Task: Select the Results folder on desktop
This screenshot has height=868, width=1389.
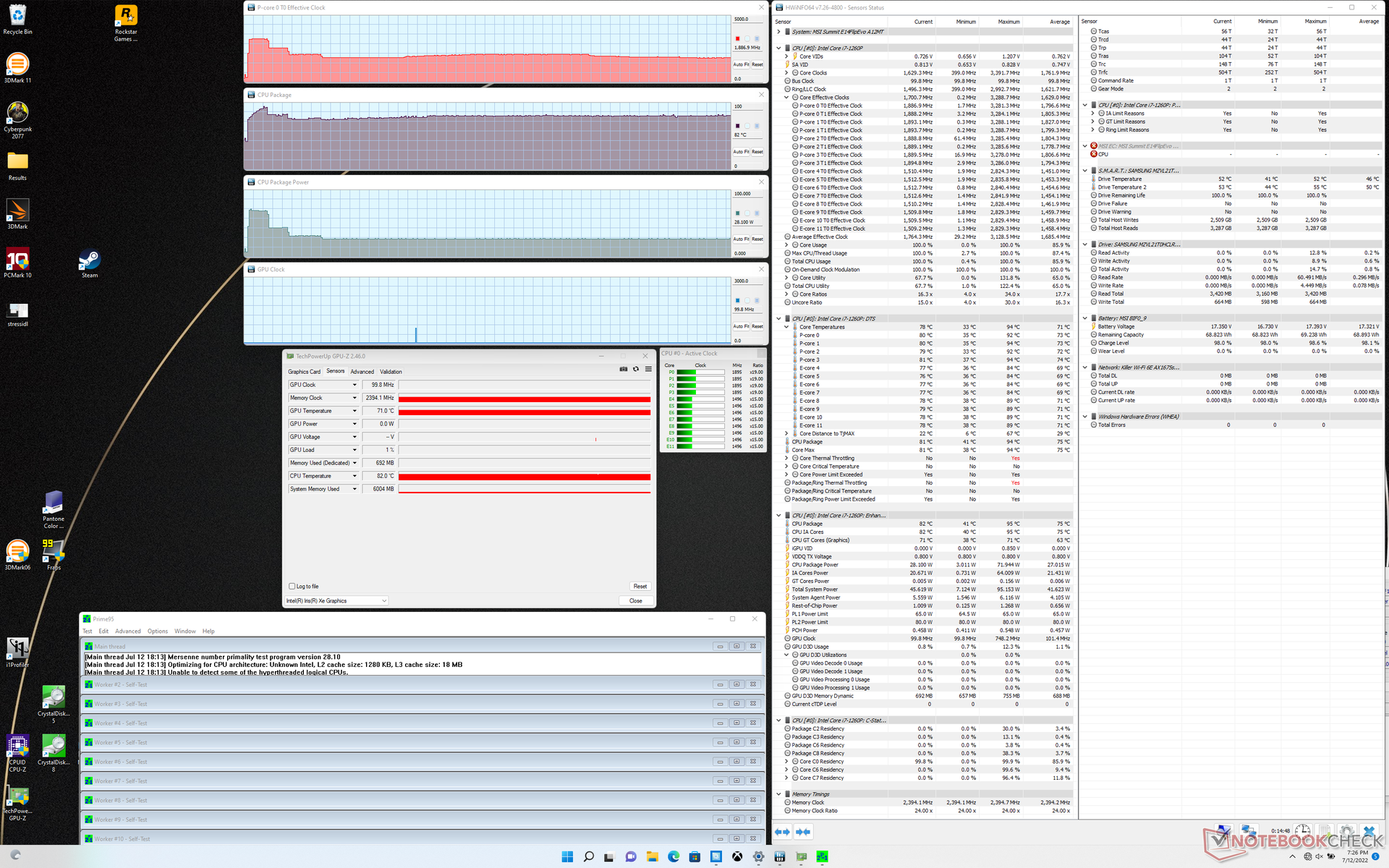Action: click(x=17, y=166)
